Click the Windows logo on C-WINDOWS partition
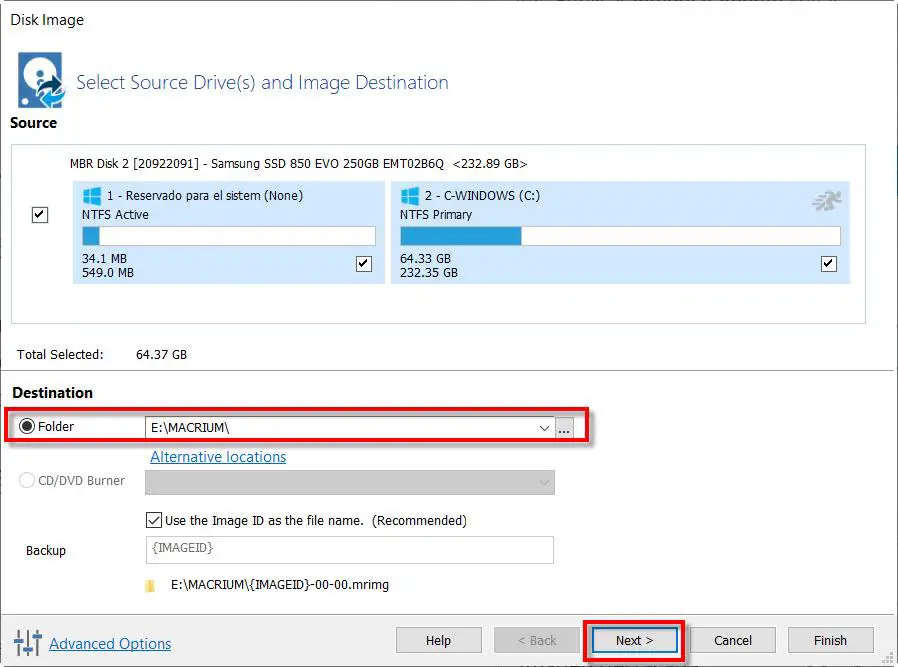 point(410,196)
